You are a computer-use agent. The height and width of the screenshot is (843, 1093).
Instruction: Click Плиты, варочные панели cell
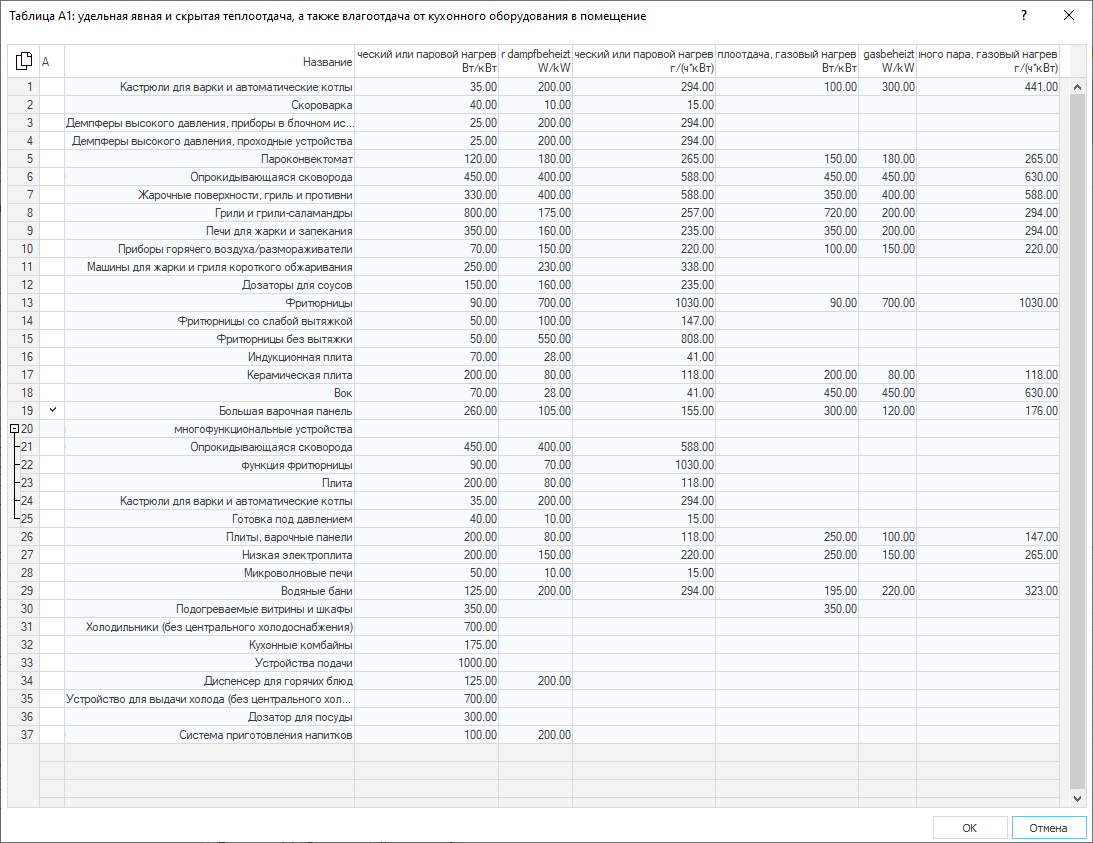[209, 537]
